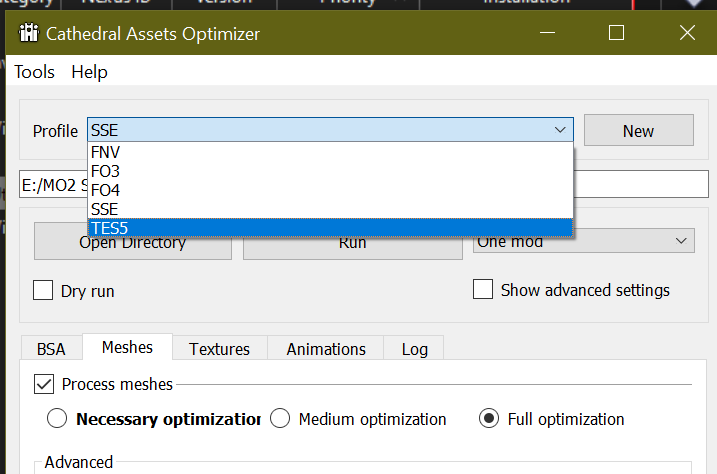717x474 pixels.
Task: Switch to the BSA tab
Action: tap(51, 349)
